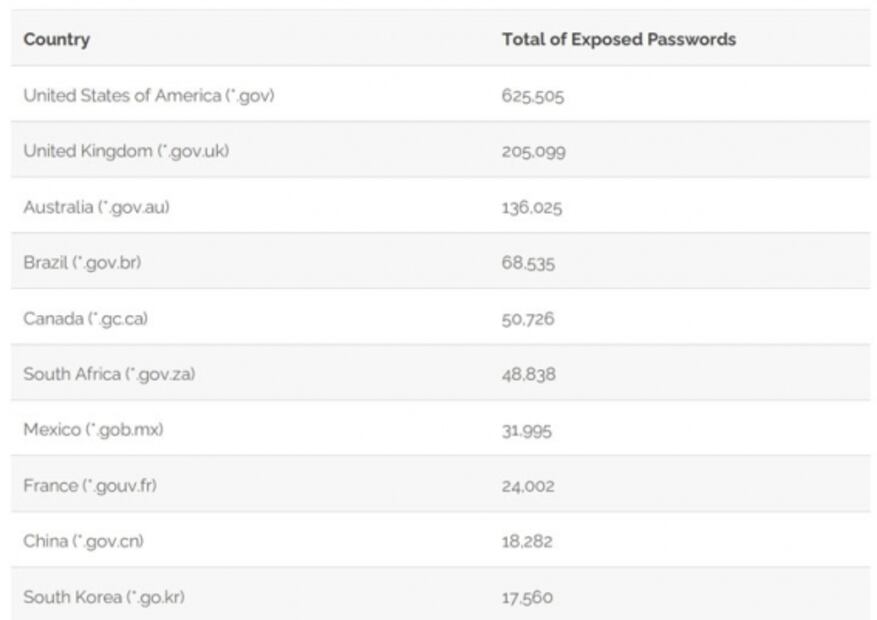Click the 136,025 value
Screen dimensions: 877x620
532,208
